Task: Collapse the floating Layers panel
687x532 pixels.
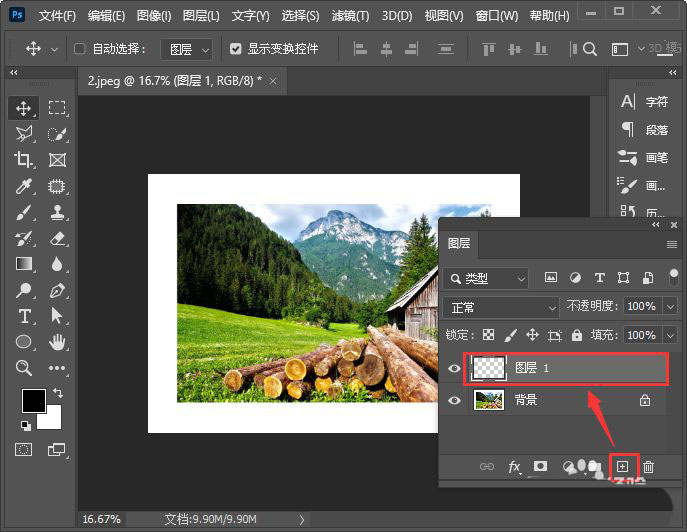Action: pyautogui.click(x=656, y=225)
